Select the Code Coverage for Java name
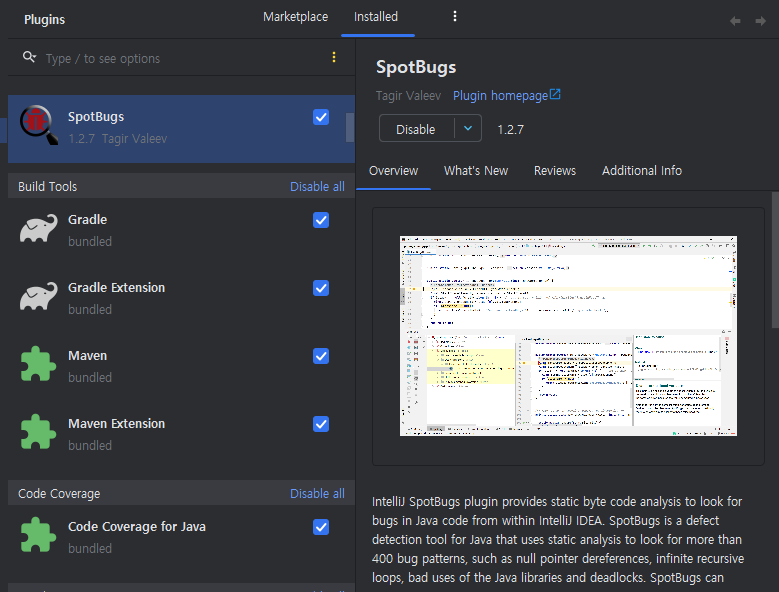779x592 pixels. tap(137, 526)
